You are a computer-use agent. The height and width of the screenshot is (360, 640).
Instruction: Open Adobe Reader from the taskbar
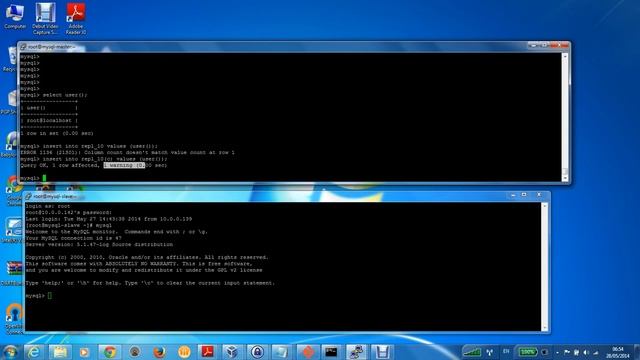208,352
